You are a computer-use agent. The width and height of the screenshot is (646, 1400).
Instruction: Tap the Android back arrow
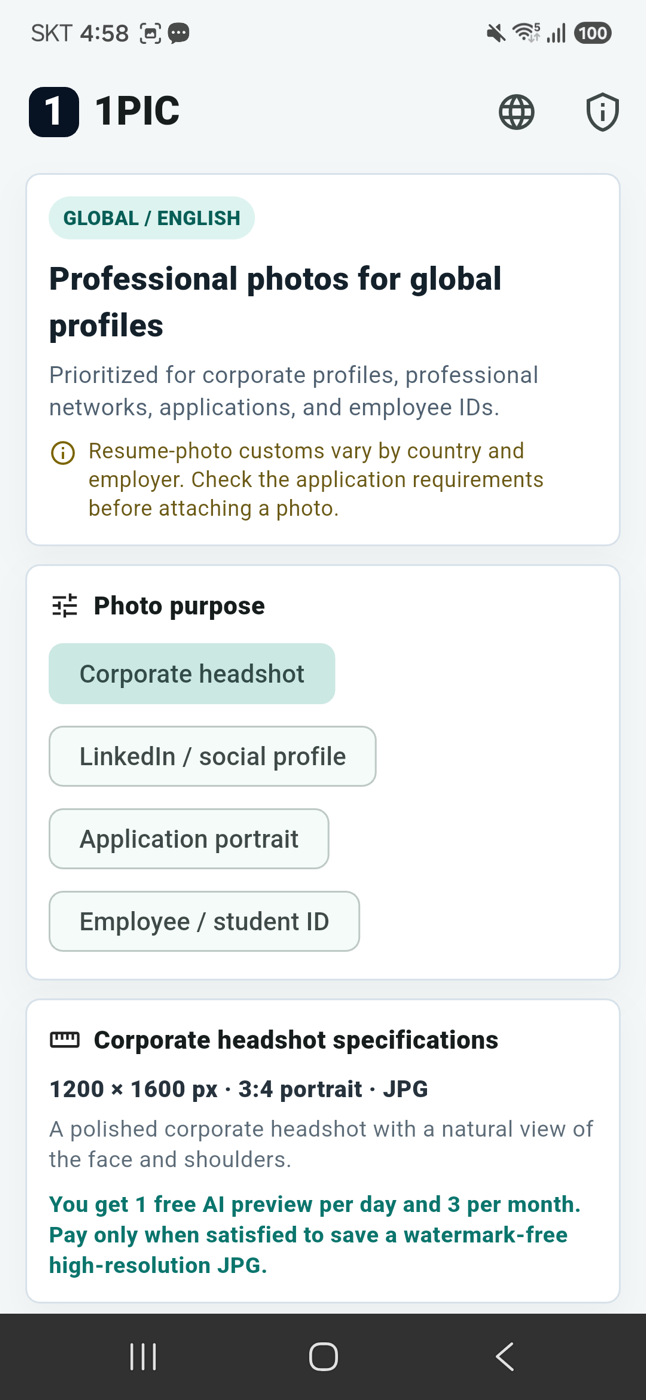coord(504,1356)
